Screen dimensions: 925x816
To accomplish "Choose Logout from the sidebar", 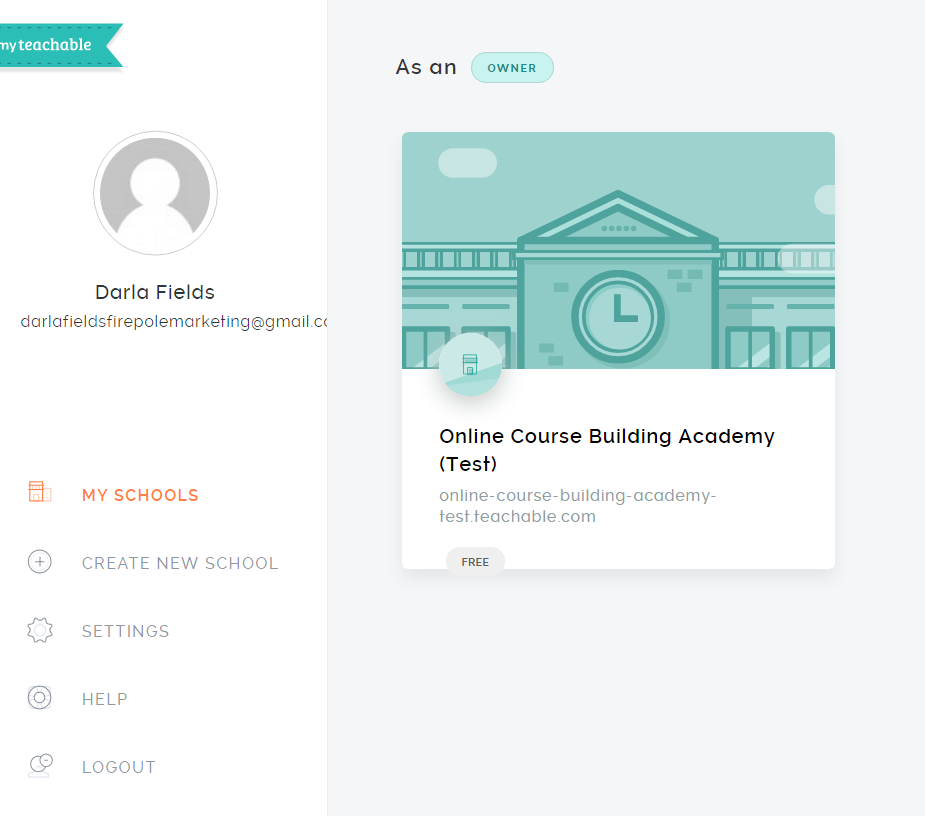I will (119, 767).
